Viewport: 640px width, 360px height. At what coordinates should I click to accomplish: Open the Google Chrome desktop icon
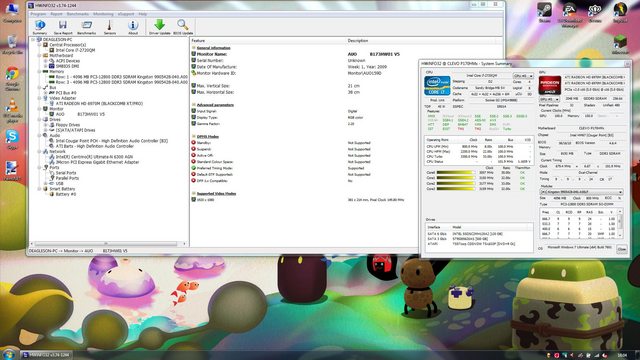tap(12, 74)
